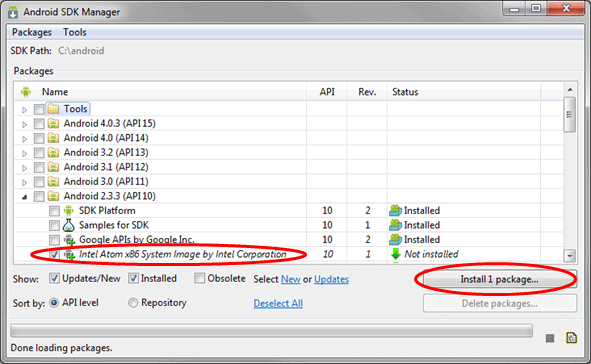
Task: Click the Delete packages button
Action: tap(500, 303)
